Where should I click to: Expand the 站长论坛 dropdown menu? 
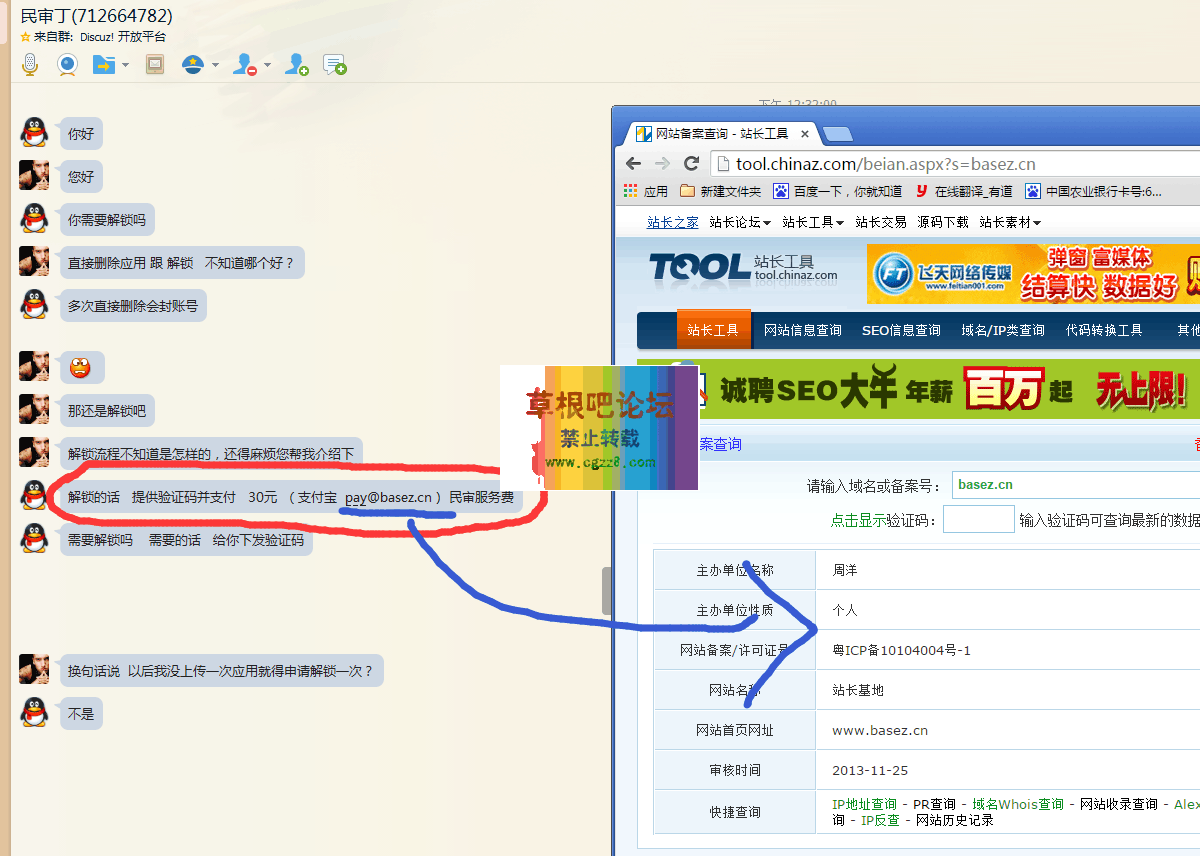(x=766, y=222)
